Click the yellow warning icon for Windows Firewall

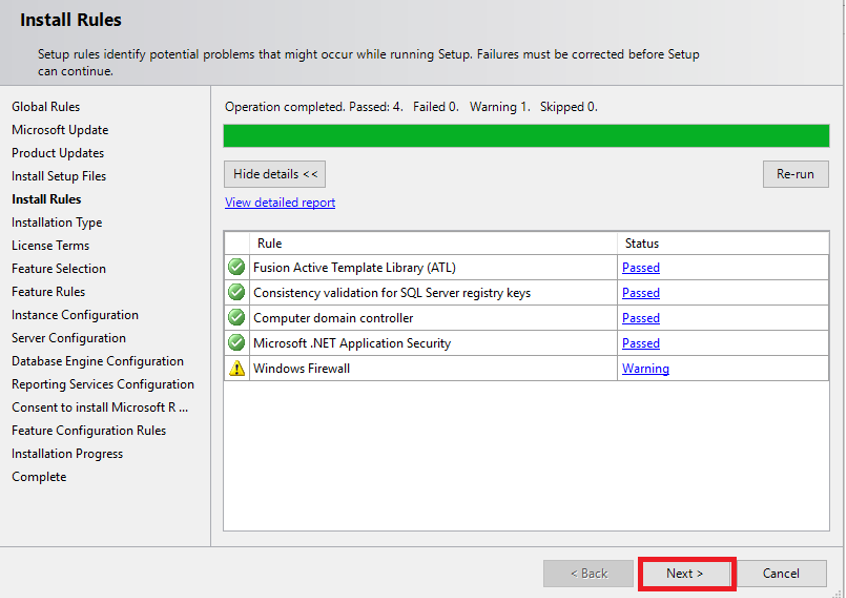[x=237, y=368]
